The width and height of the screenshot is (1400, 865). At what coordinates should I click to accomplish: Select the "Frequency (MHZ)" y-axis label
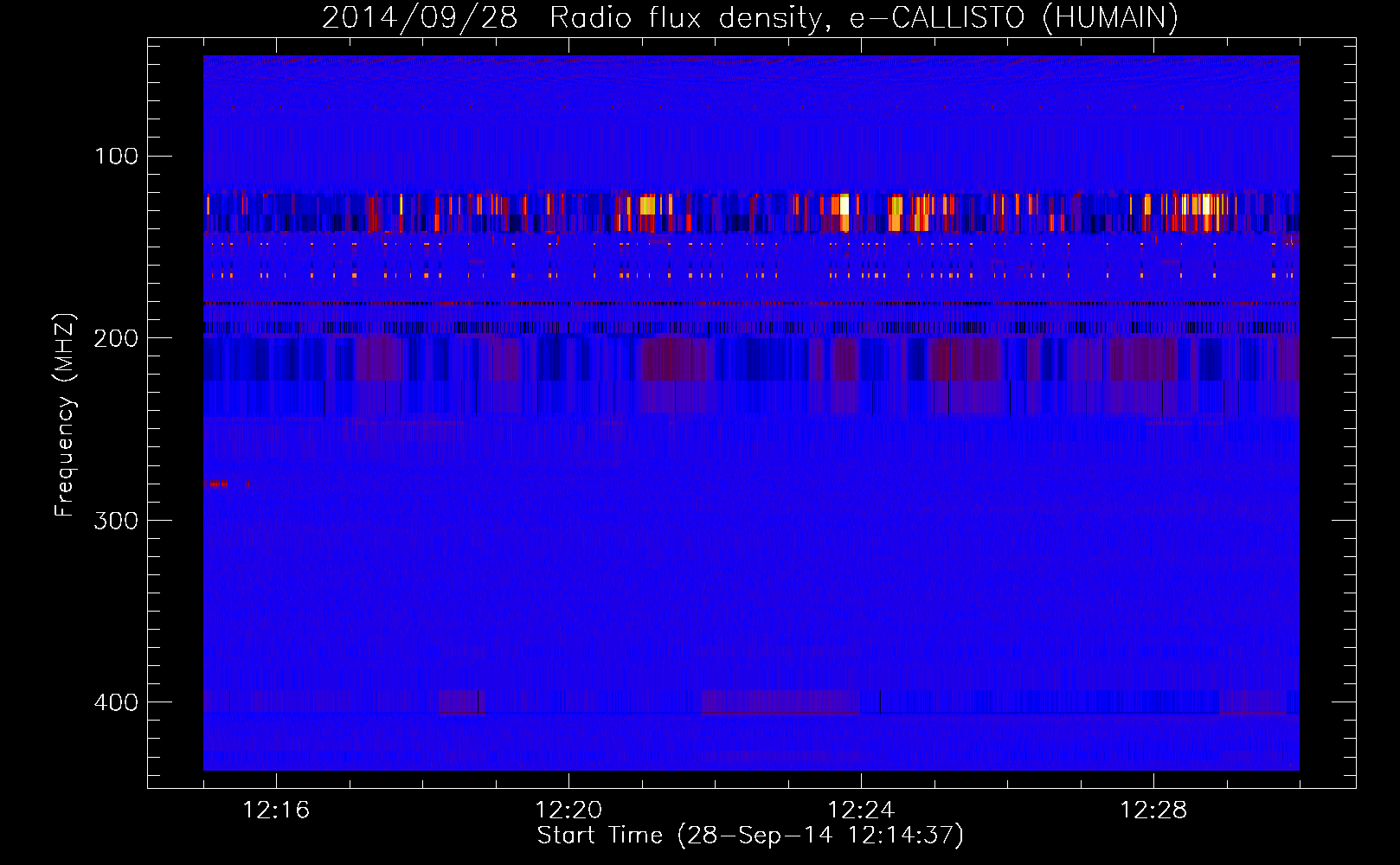click(65, 414)
